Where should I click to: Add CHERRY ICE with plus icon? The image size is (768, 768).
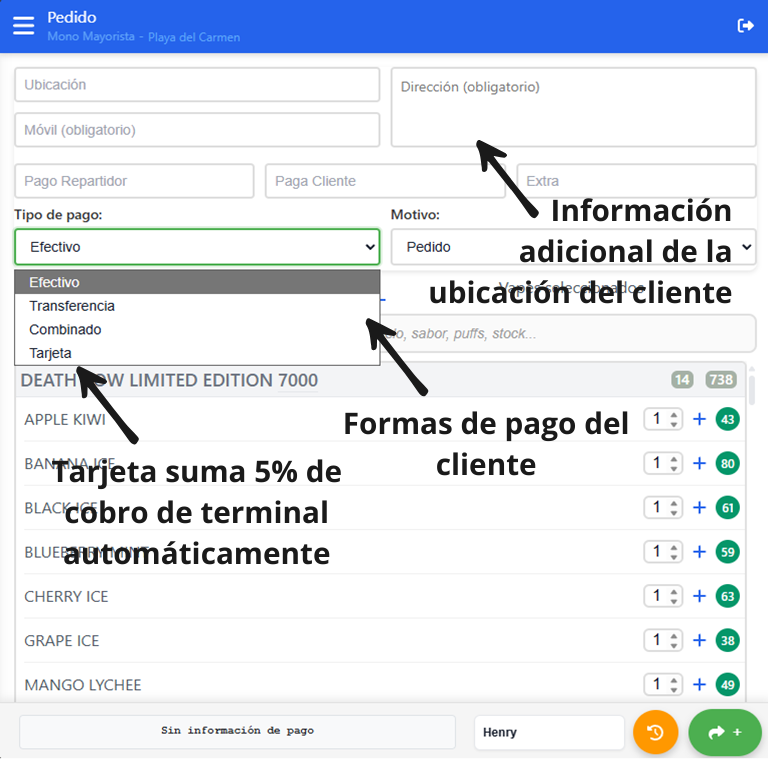coord(700,596)
